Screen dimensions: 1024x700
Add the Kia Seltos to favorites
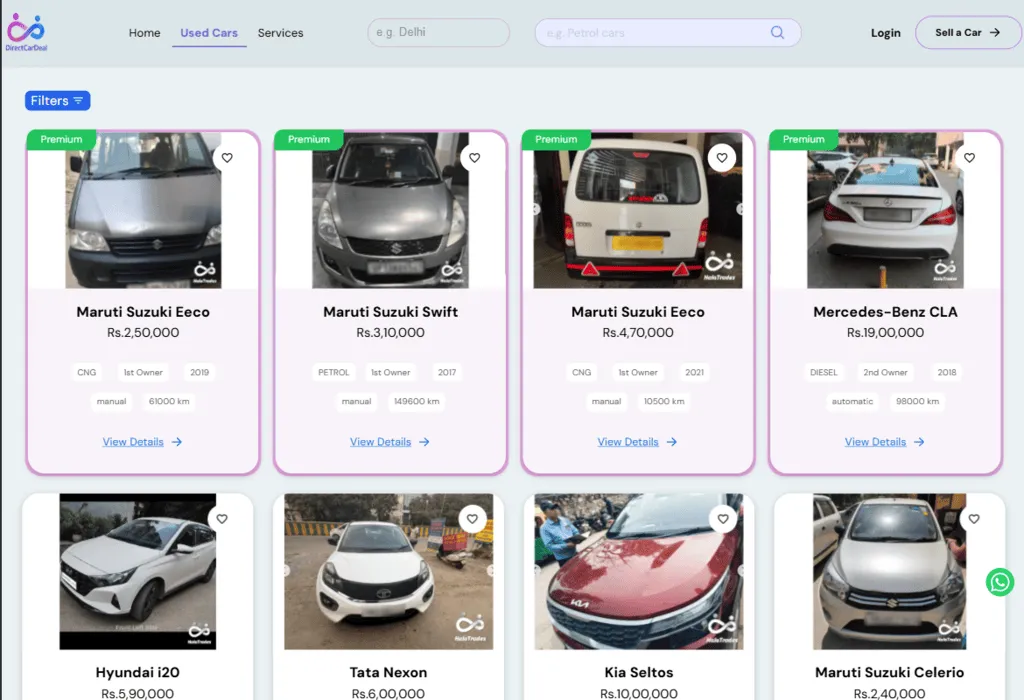[723, 519]
